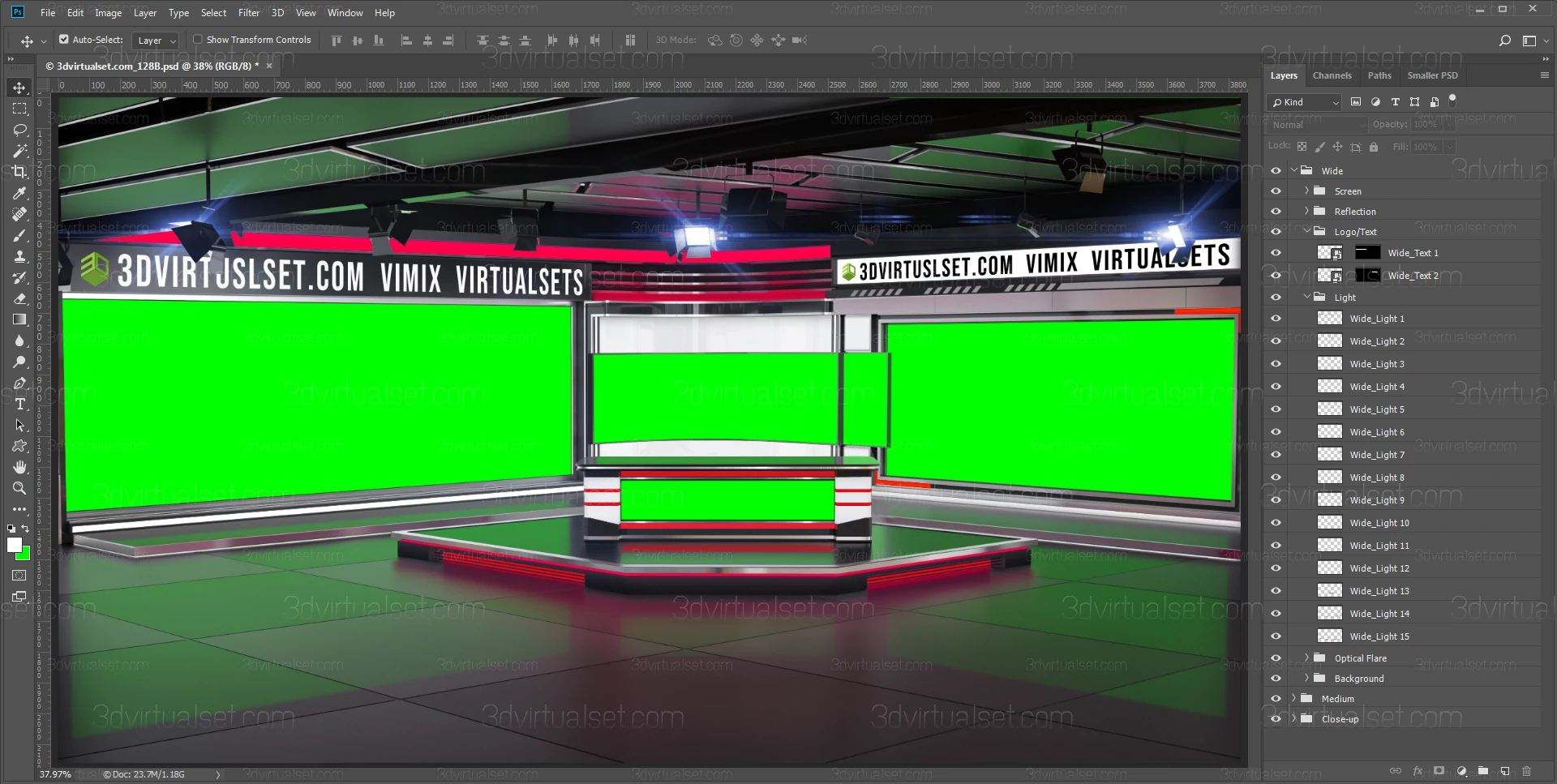Select the Pen tool
1557x784 pixels.
click(x=19, y=383)
